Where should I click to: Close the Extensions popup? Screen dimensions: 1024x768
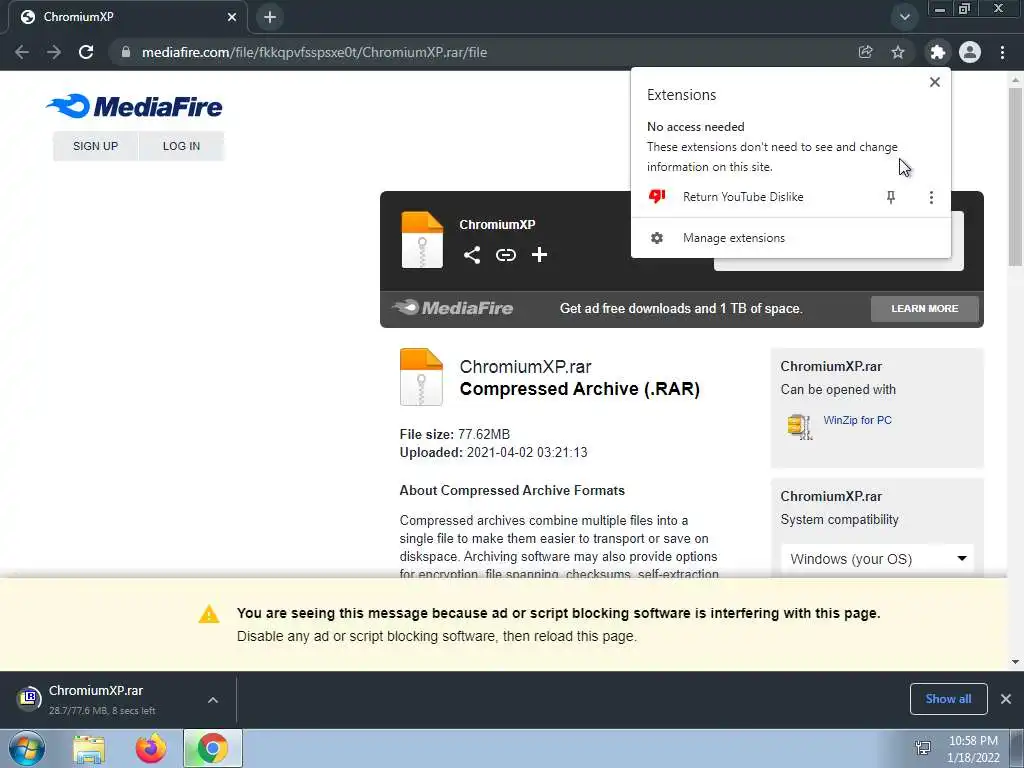tap(935, 82)
